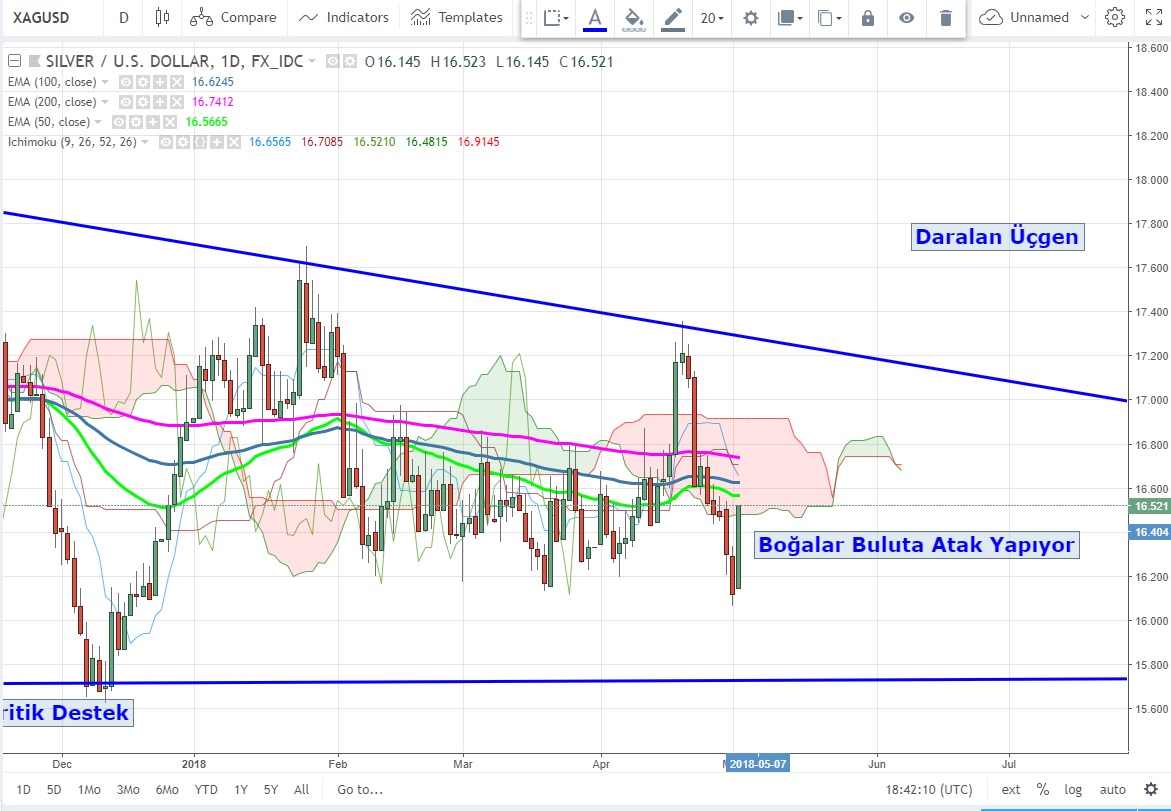Image resolution: width=1171 pixels, height=811 pixels.
Task: Collapse the indicator legend next to SILVER title
Action: pos(13,61)
